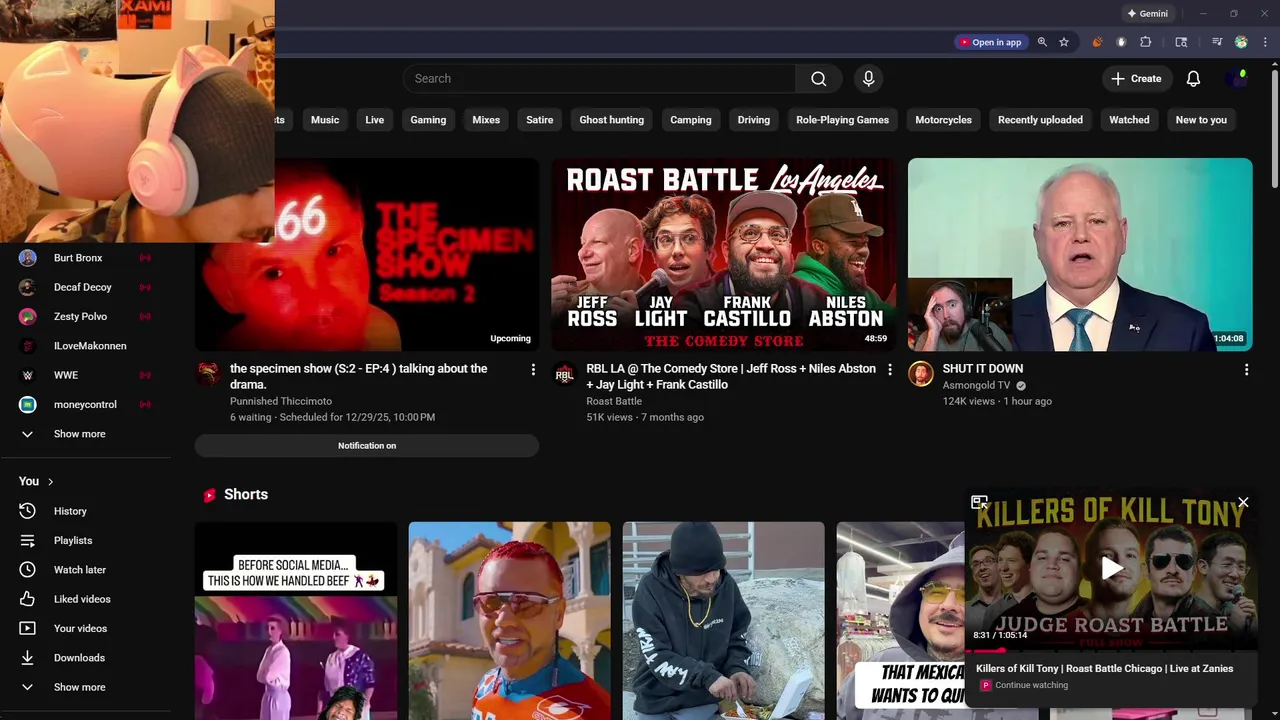Select the Role-Playing Games chip

click(x=842, y=120)
